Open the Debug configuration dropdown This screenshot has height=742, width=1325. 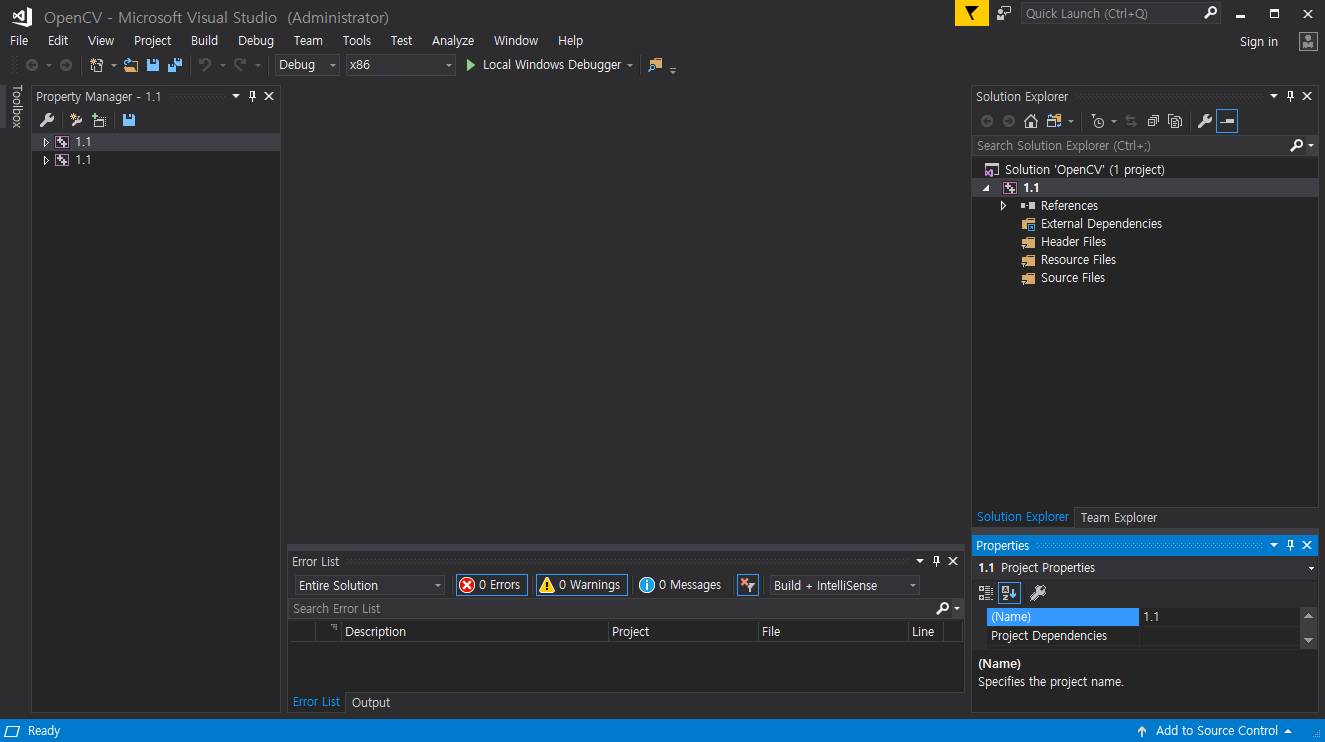coord(308,65)
